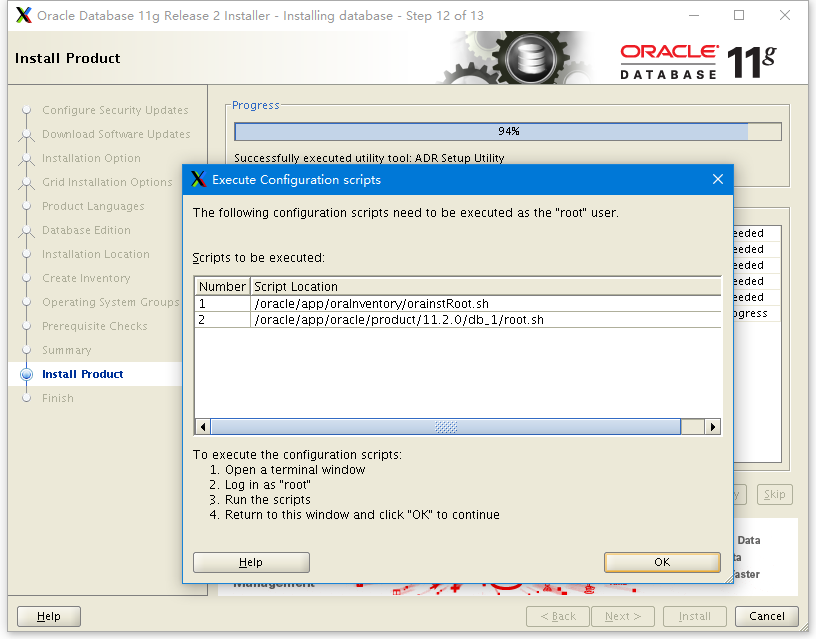Click the Oracle 11g Database logo
The image size is (816, 639).
tap(698, 62)
